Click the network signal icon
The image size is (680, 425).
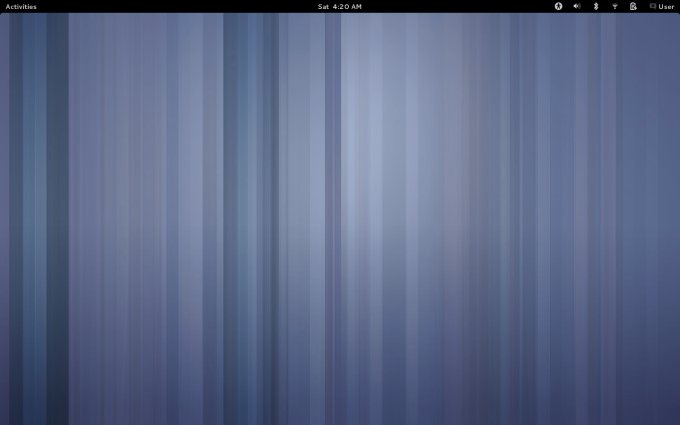click(615, 6)
